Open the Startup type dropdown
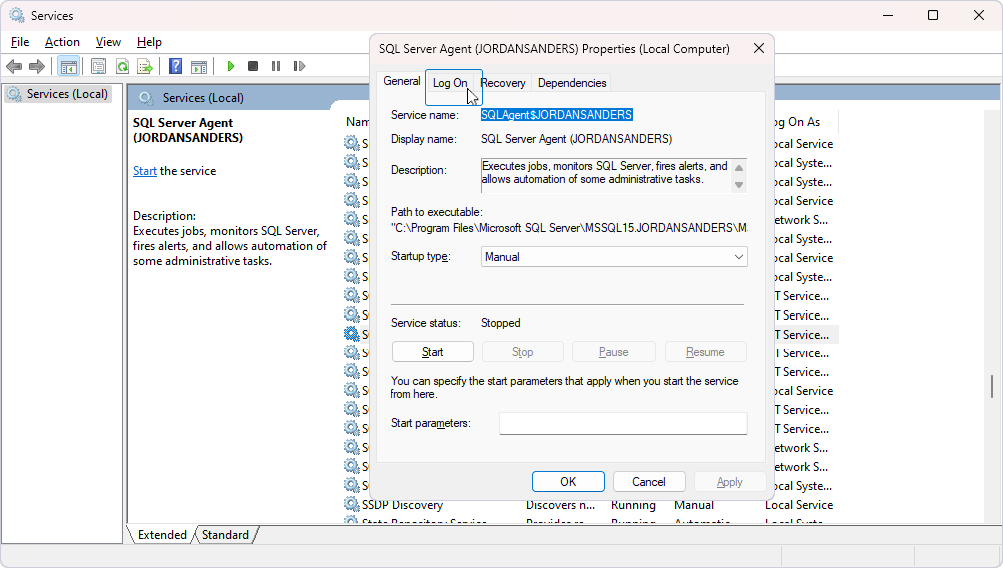Image resolution: width=1003 pixels, height=568 pixels. (x=614, y=257)
